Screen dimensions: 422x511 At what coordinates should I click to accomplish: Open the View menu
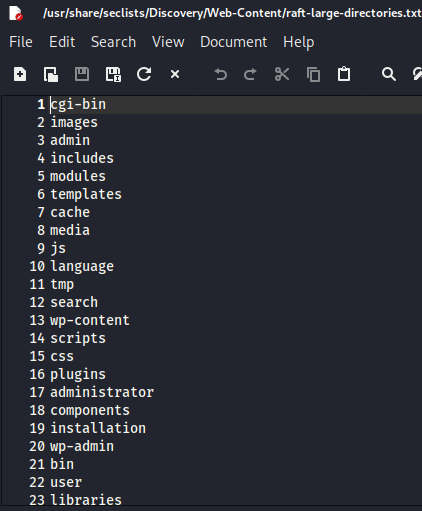click(x=168, y=42)
